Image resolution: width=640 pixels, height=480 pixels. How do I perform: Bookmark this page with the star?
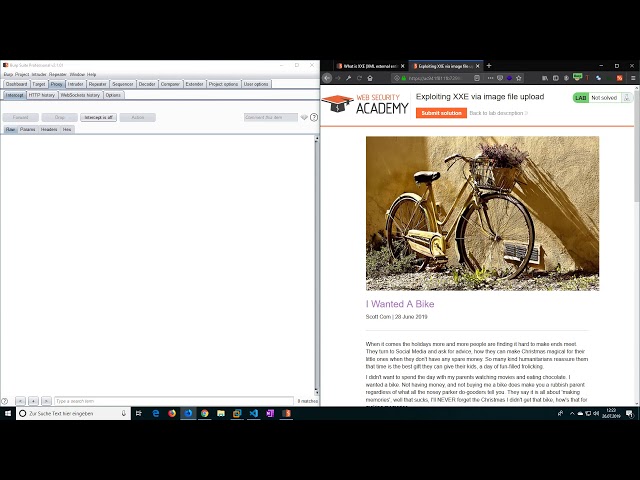pyautogui.click(x=519, y=78)
